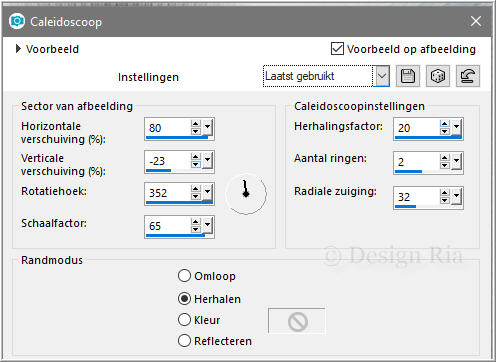The image size is (496, 362).
Task: Open Schaalfactor slider dropdown arrow
Action: (207, 225)
